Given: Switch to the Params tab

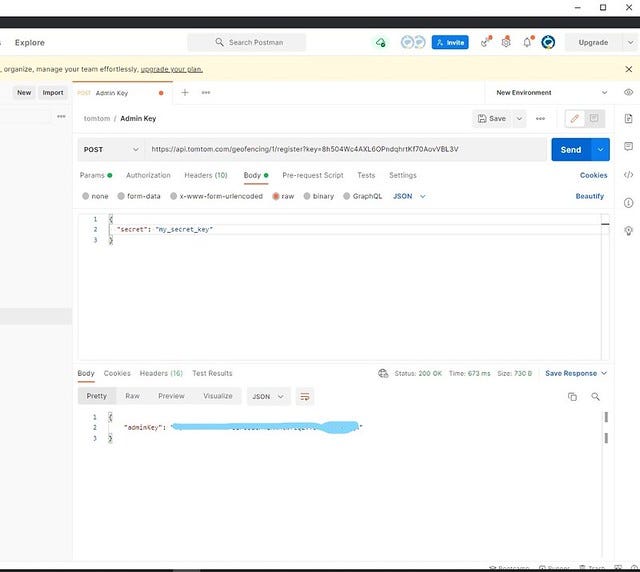Looking at the screenshot, I should [96, 175].
